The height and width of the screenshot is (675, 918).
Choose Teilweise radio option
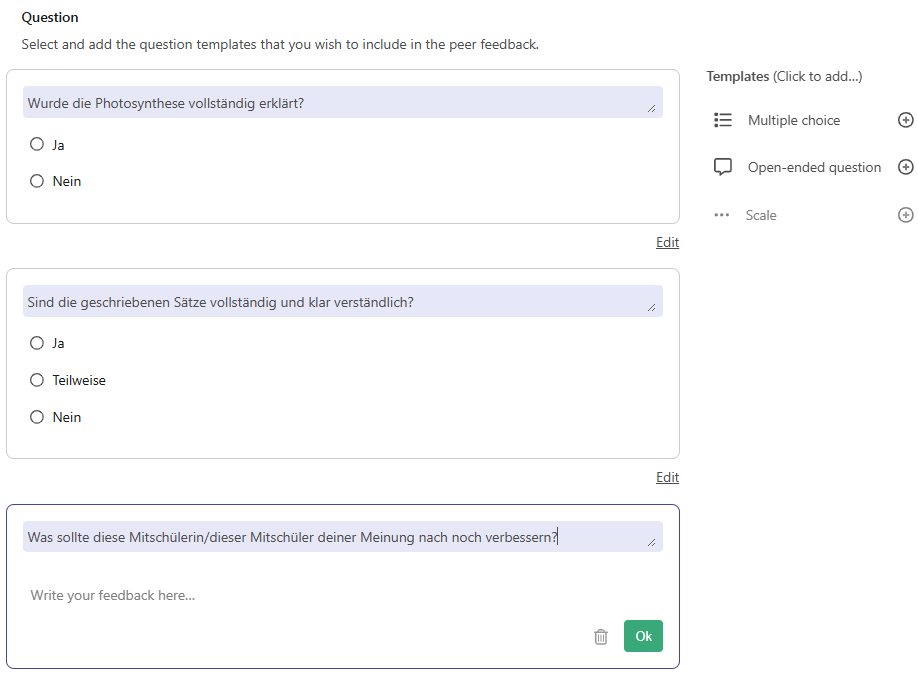pos(37,380)
